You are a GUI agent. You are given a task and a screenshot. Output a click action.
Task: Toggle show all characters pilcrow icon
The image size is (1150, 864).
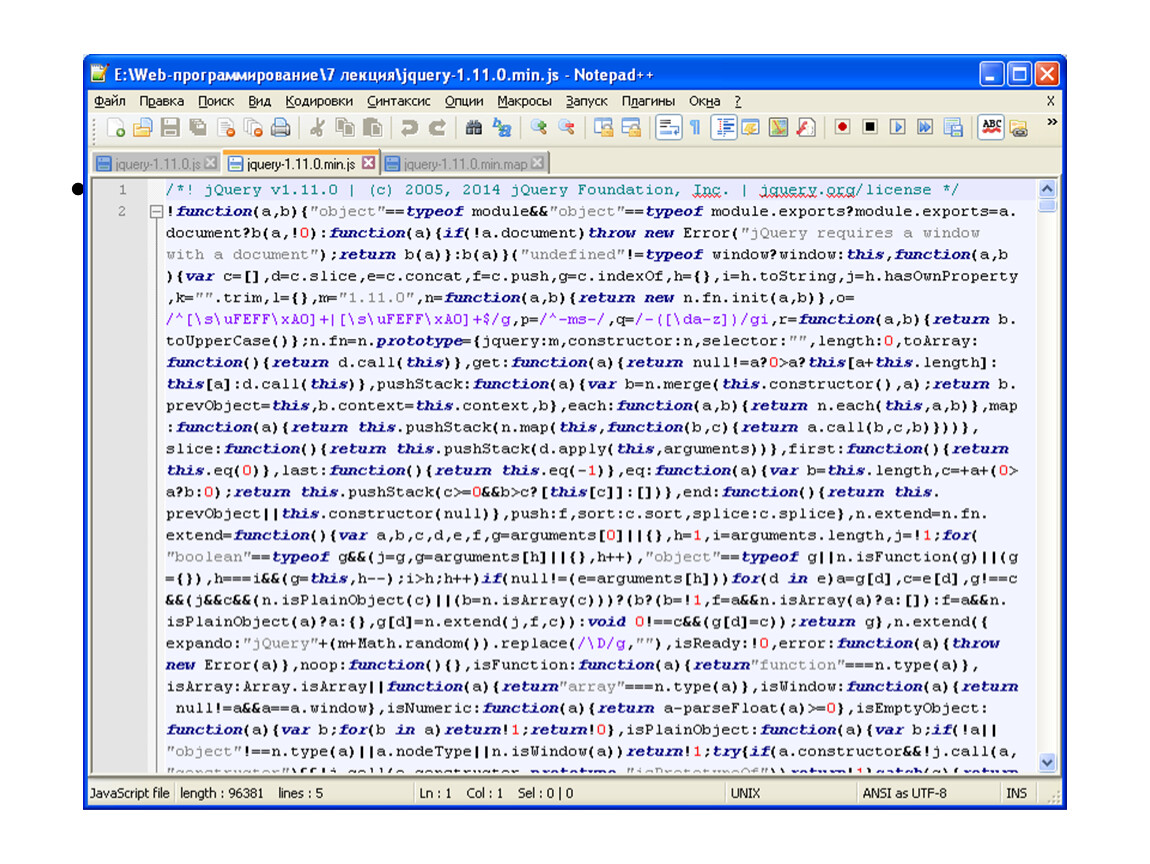pos(694,127)
